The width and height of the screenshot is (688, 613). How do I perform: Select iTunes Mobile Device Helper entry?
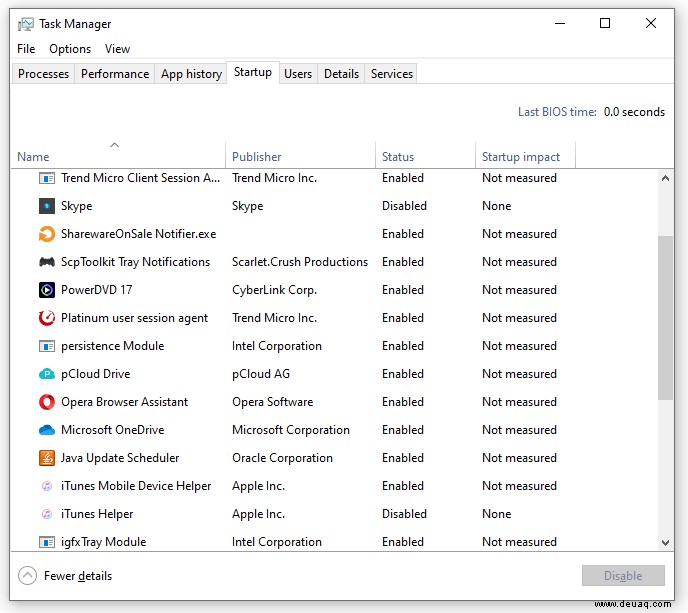(136, 486)
